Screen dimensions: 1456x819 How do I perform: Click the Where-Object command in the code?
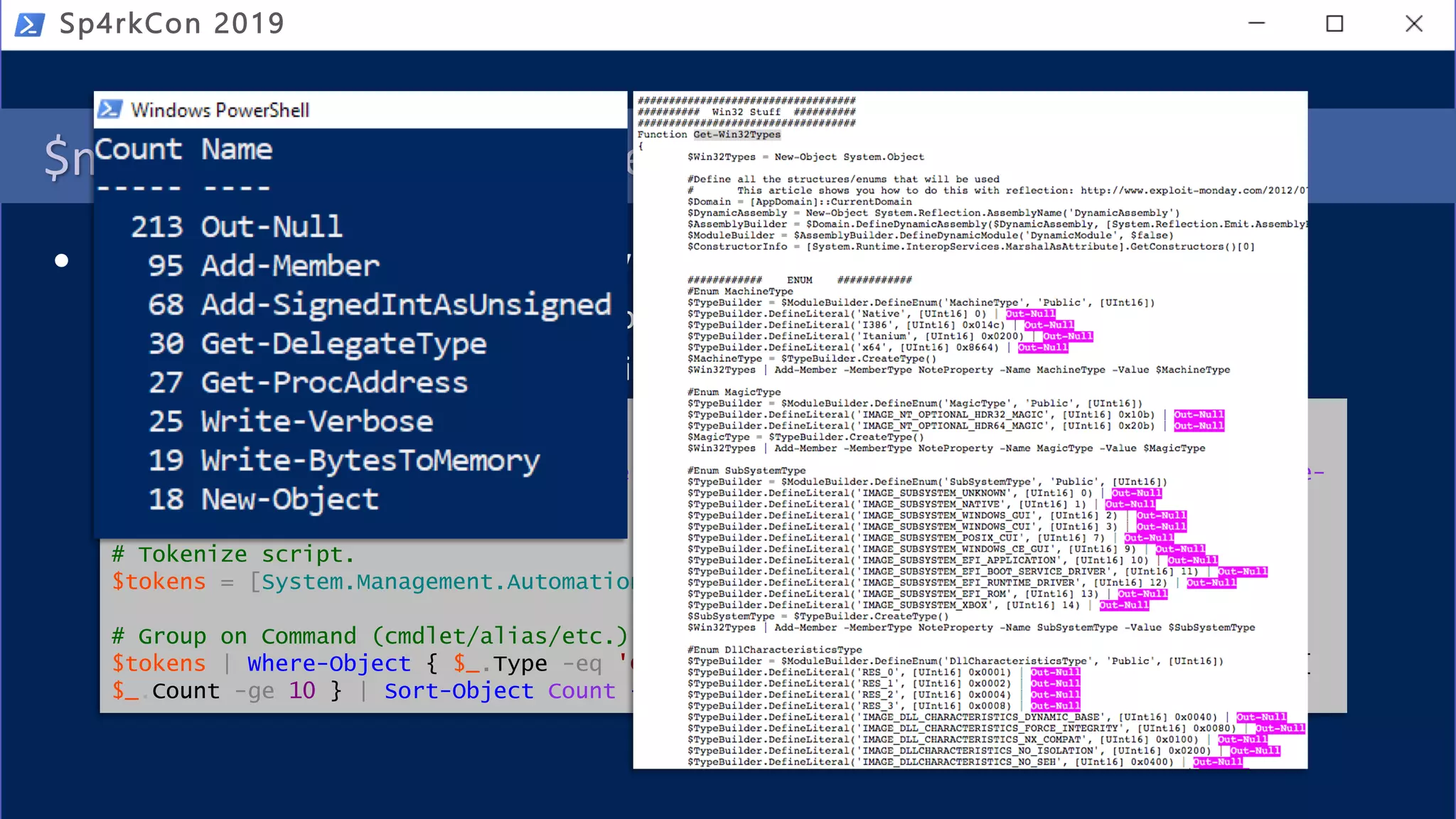pos(329,663)
